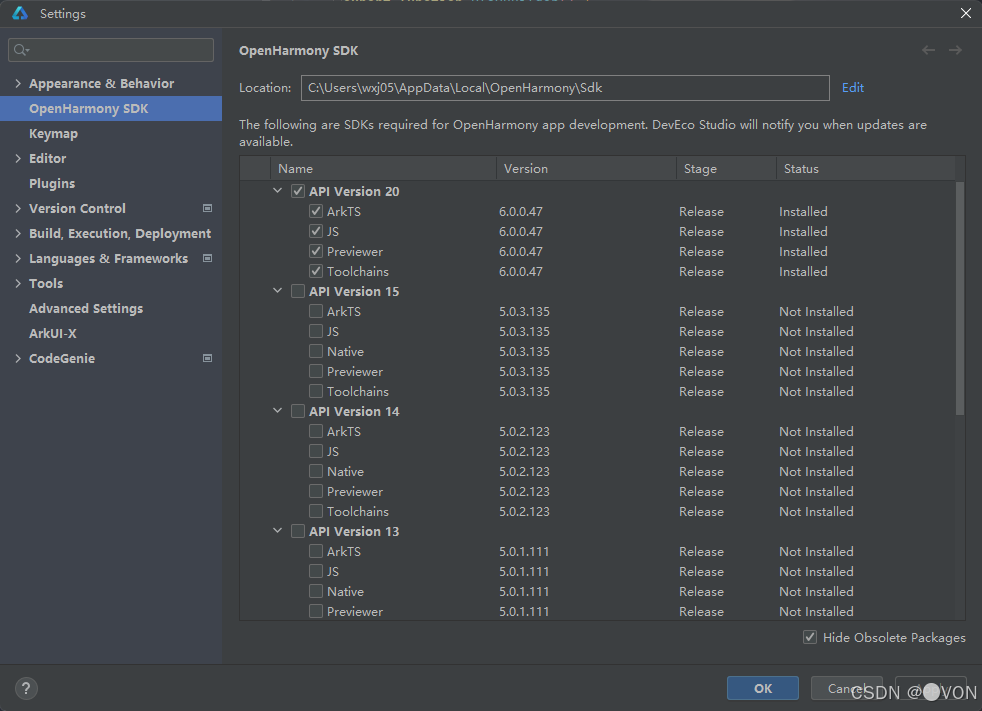
Task: Expand Appearance & Behavior settings
Action: click(x=18, y=83)
